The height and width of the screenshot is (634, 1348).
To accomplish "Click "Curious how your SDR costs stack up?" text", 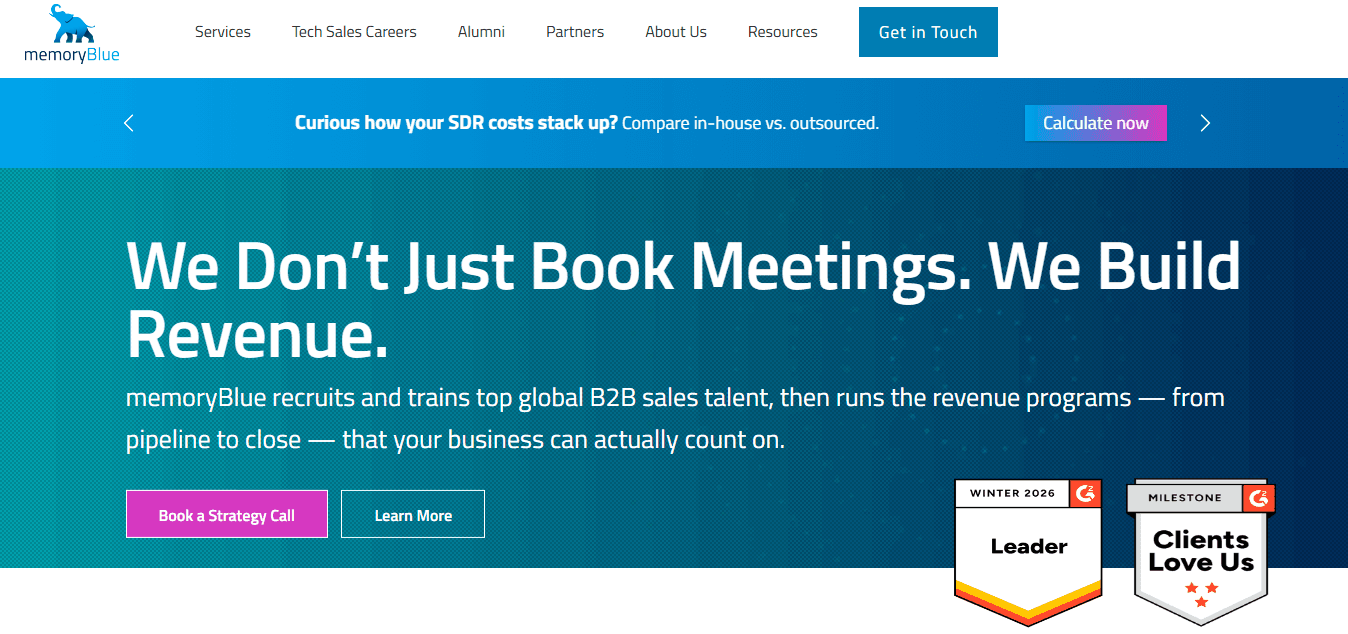I will click(456, 123).
